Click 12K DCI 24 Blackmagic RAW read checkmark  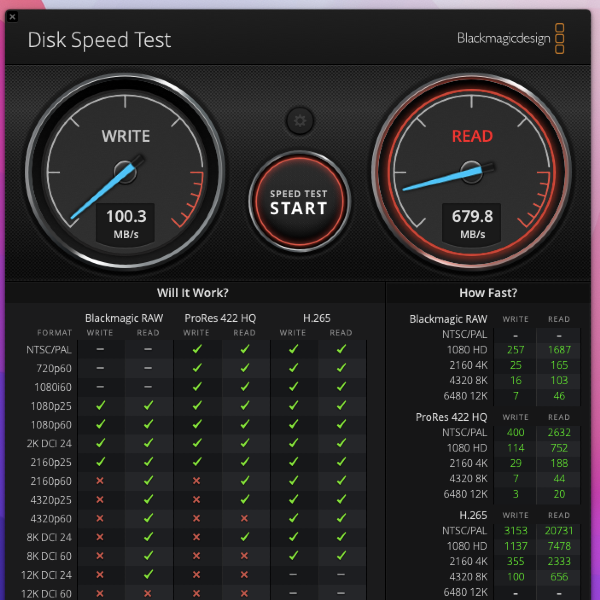coord(148,574)
